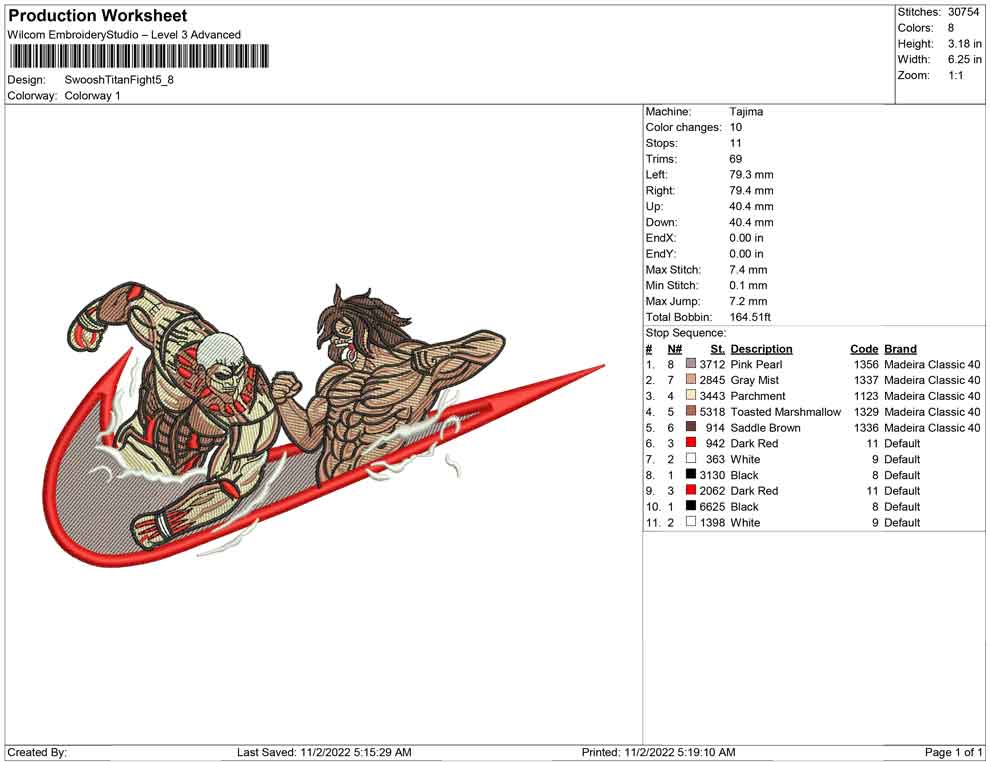The image size is (990, 762).
Task: Click the 'Code' column header
Action: (x=864, y=348)
